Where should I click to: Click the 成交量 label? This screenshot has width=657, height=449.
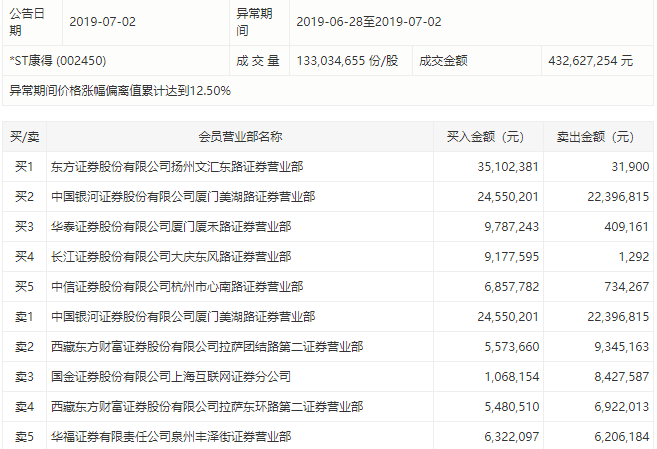click(x=258, y=61)
